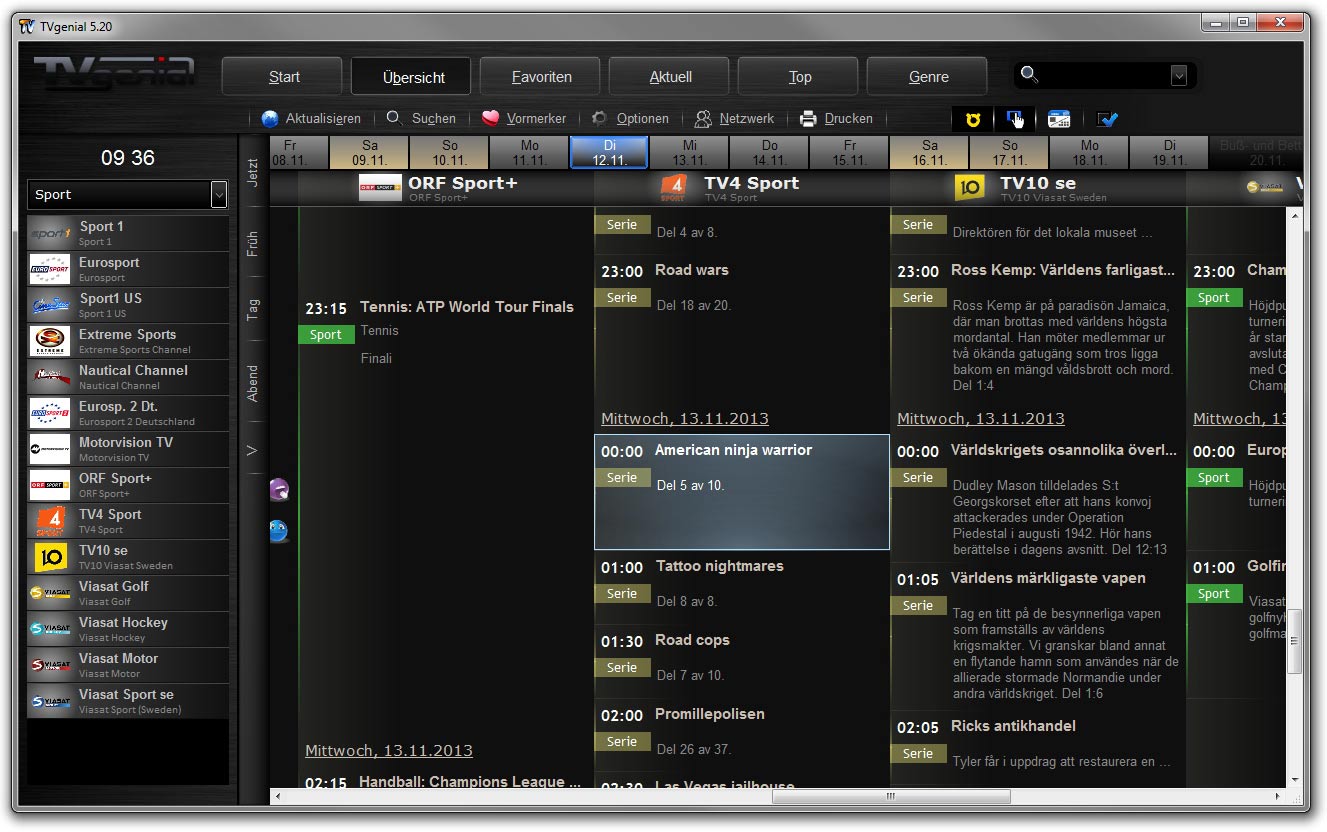This screenshot has width=1327, height=832.
Task: Open American ninja warrior program entry
Action: tap(742, 492)
